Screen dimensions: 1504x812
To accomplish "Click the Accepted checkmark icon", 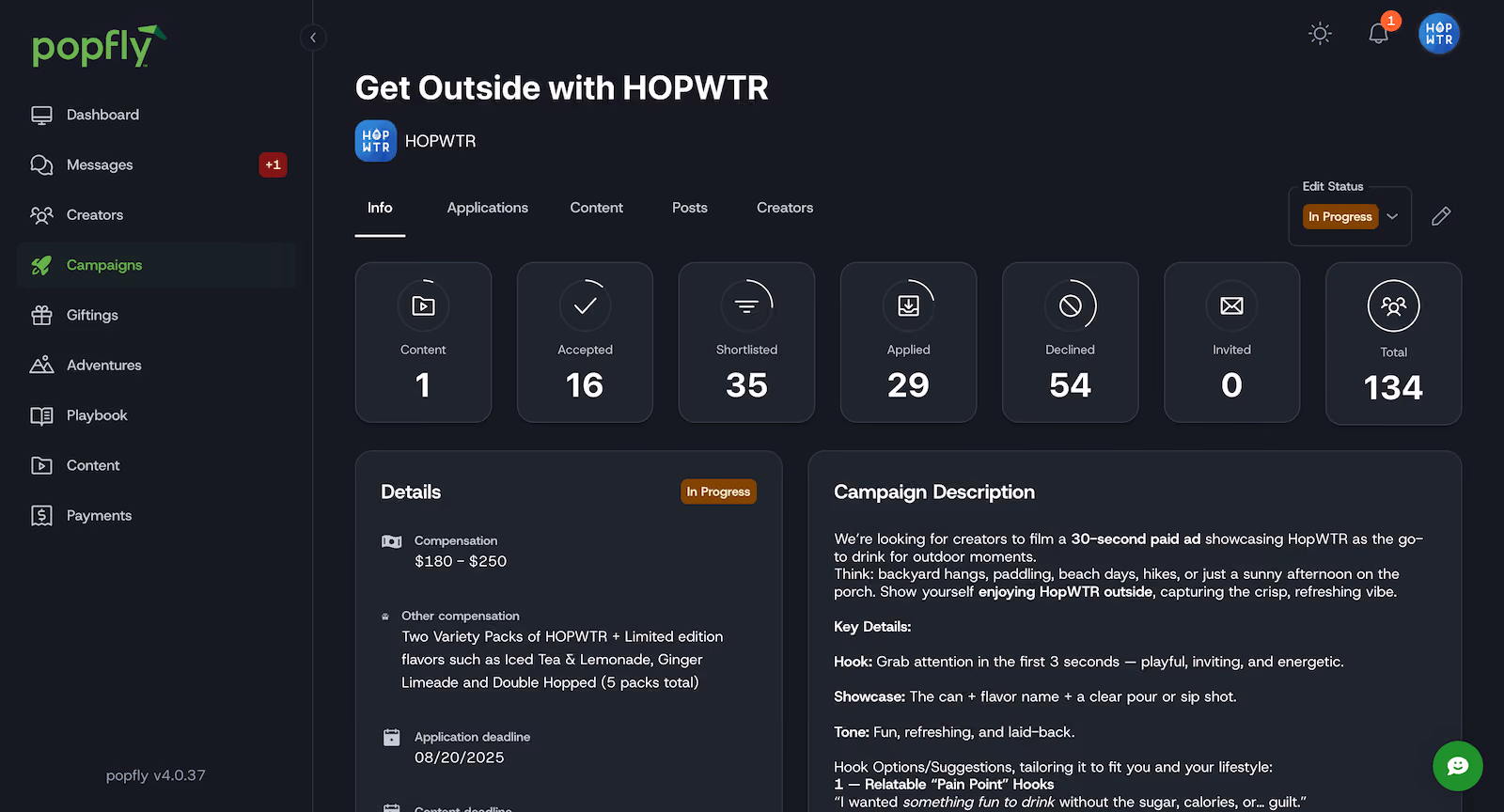I will tap(585, 305).
